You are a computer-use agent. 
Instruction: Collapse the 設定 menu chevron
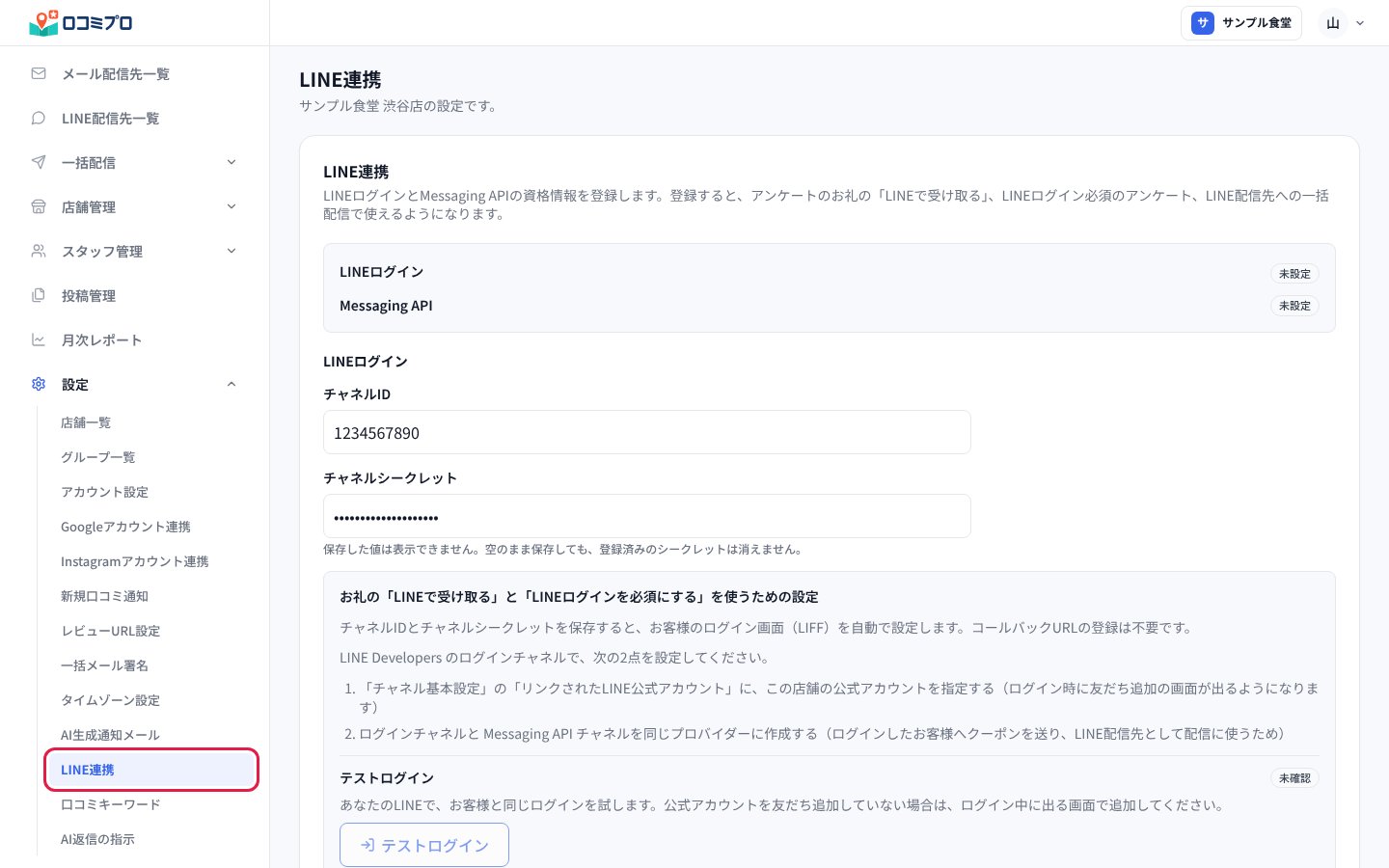point(231,384)
